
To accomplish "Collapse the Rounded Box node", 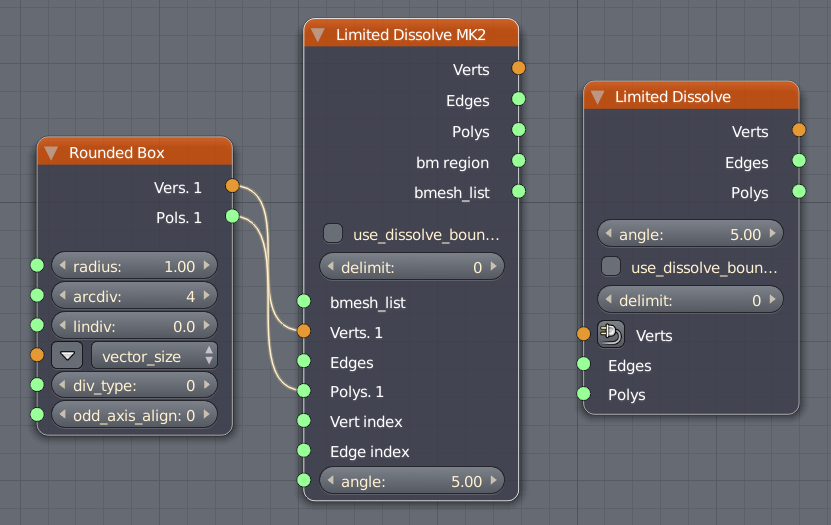I will (51, 153).
